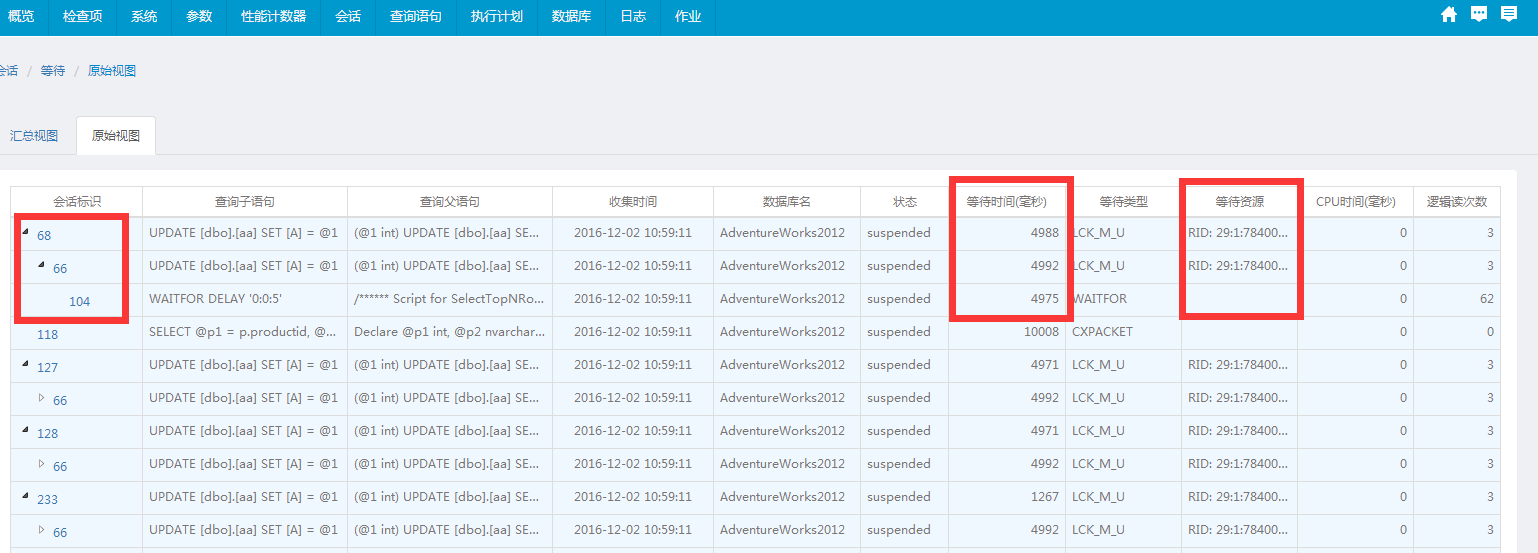Open the 日志 menu in navigation bar
This screenshot has width=1538, height=553.
632,17
